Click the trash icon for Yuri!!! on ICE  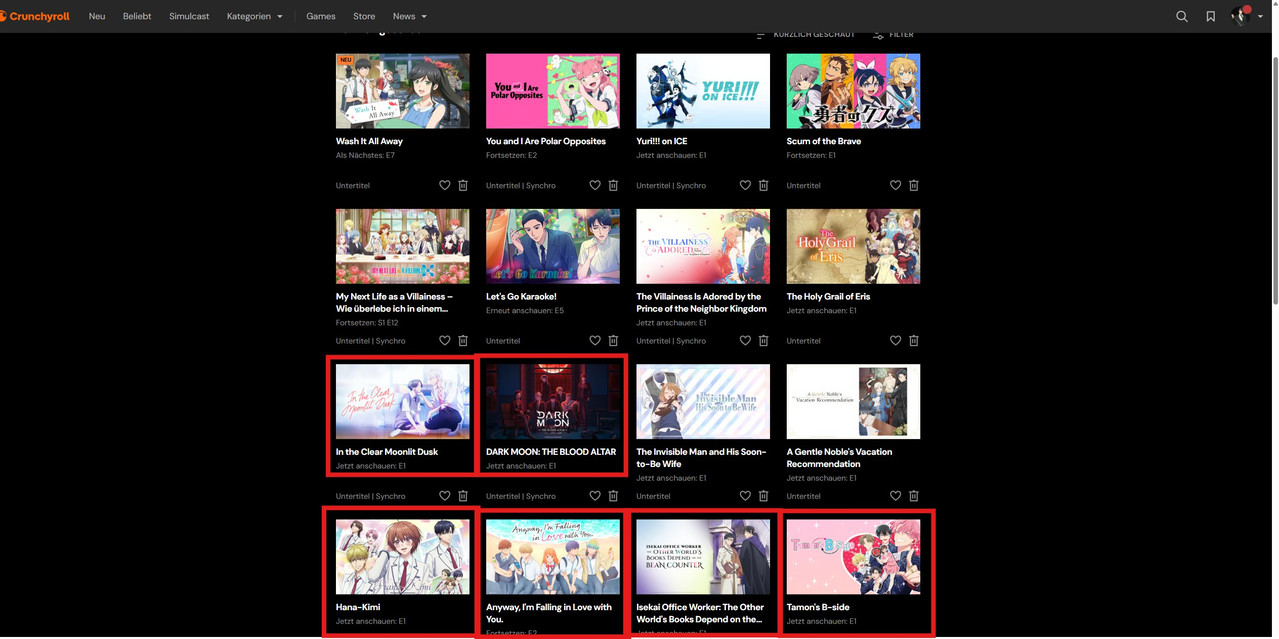pyautogui.click(x=763, y=185)
